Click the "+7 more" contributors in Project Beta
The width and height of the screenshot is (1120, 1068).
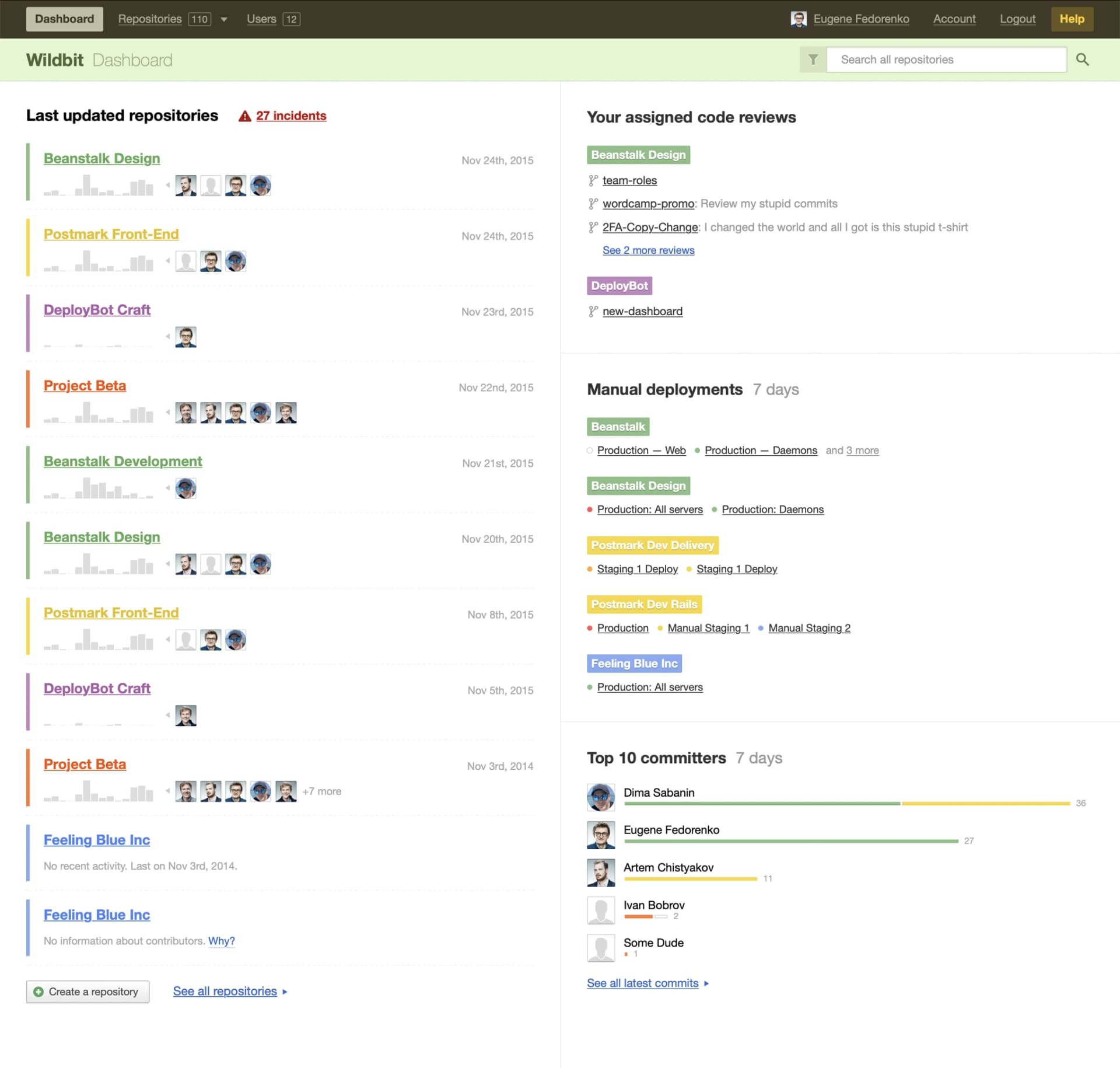[322, 791]
